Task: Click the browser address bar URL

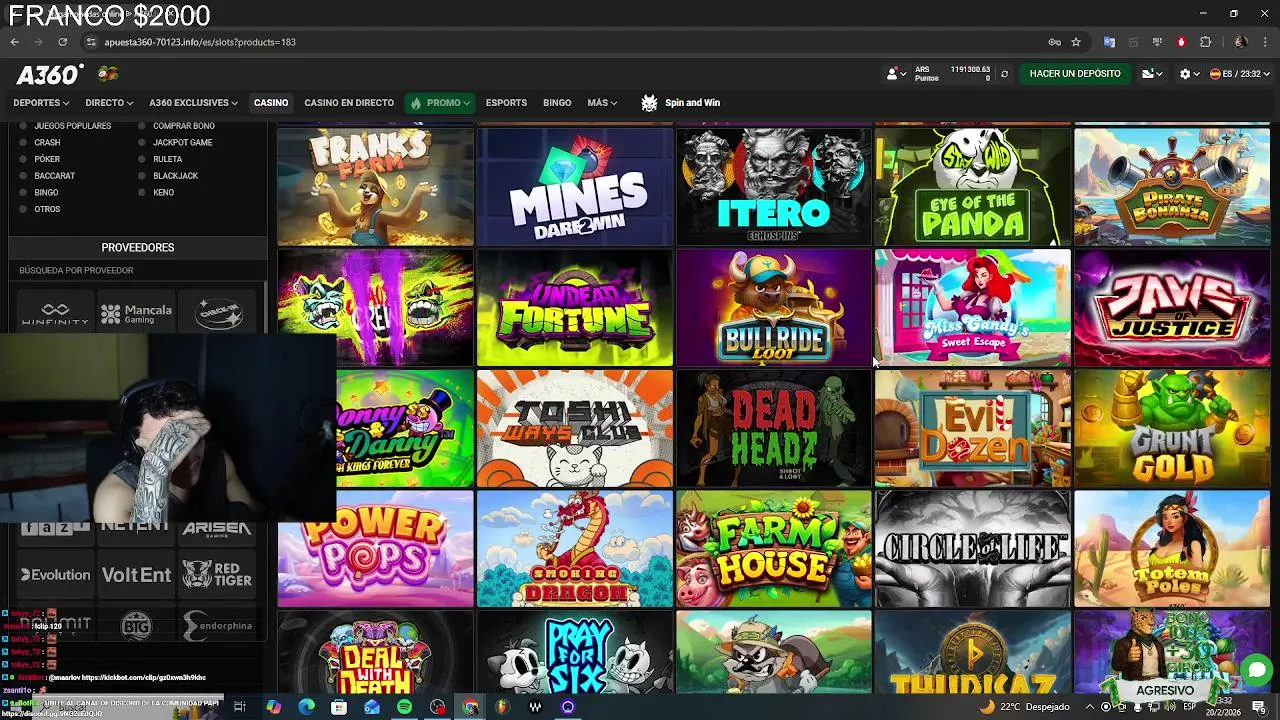Action: pyautogui.click(x=200, y=42)
